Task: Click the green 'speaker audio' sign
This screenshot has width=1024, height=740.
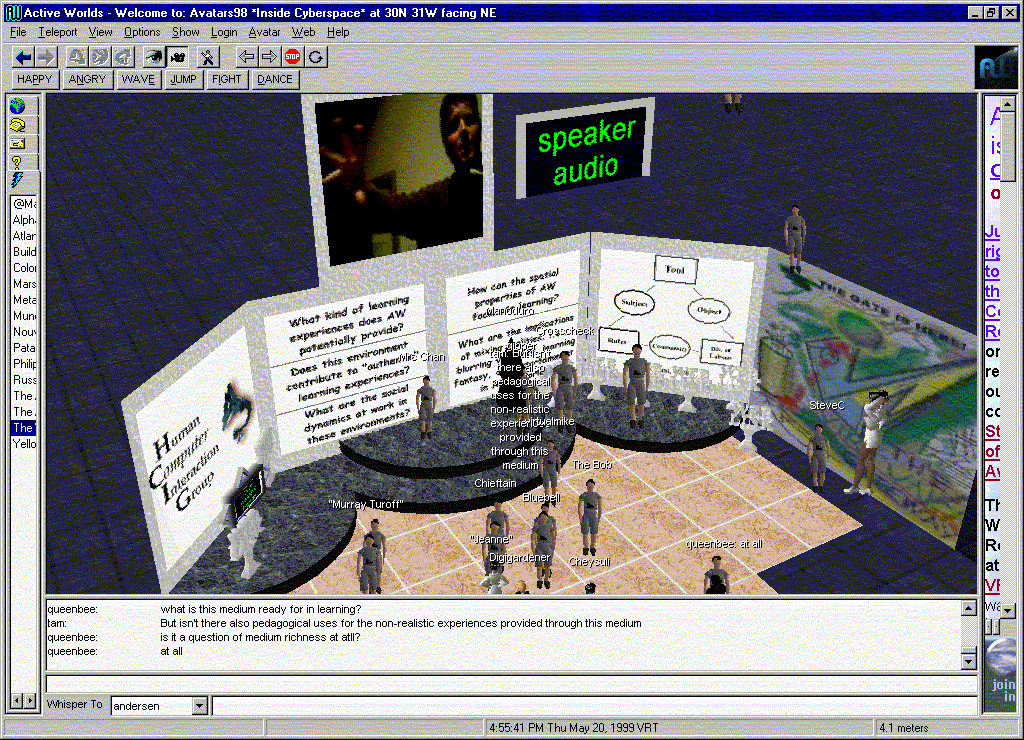Action: pyautogui.click(x=585, y=149)
